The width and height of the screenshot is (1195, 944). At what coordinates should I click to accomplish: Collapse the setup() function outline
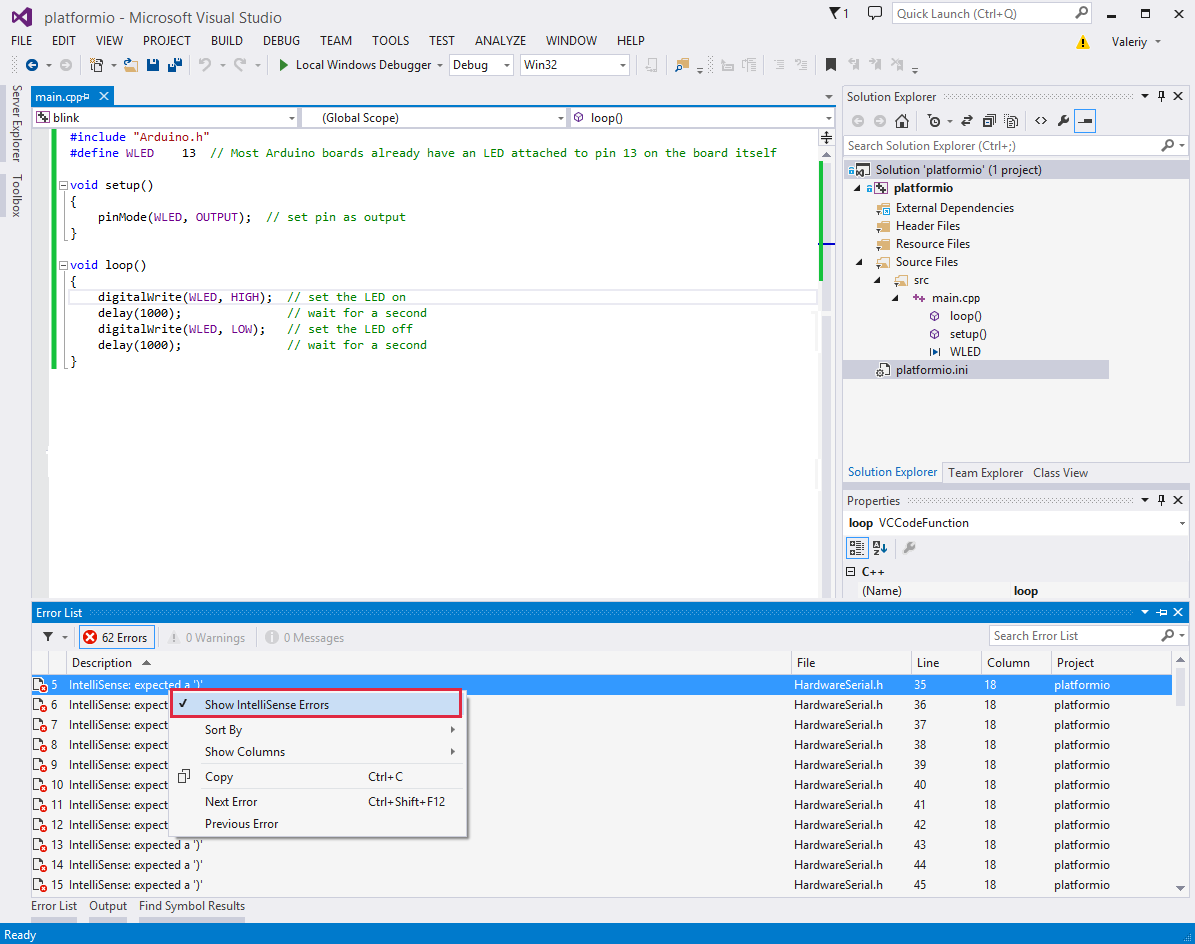64,185
